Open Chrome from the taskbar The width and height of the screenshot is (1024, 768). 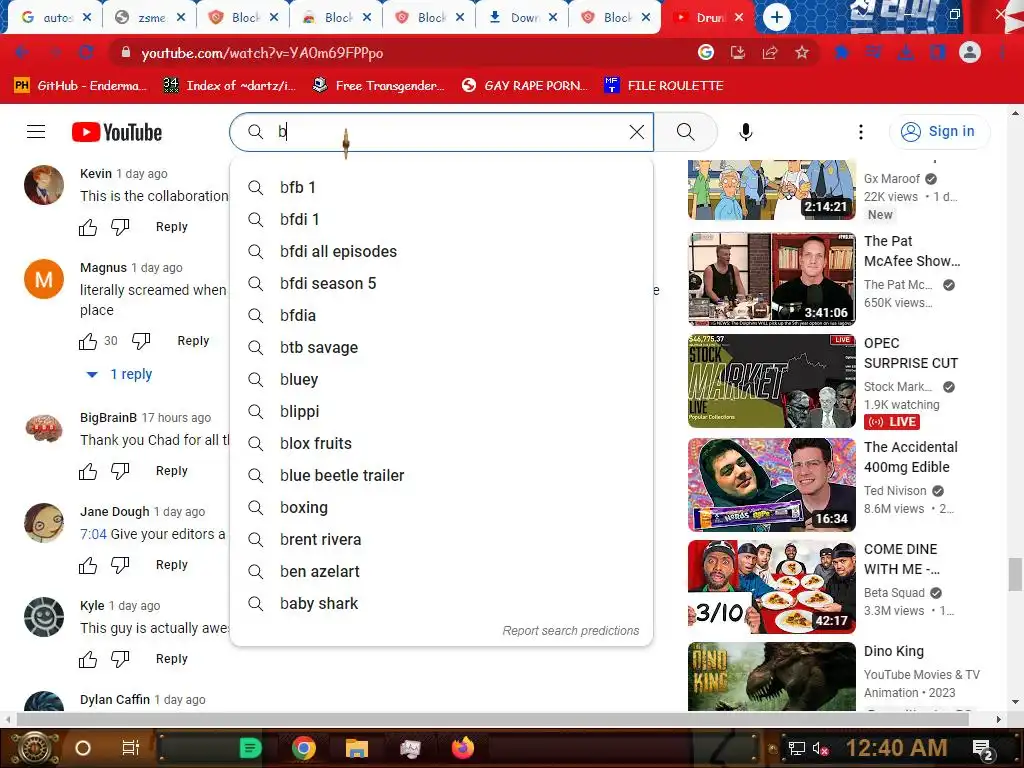304,748
